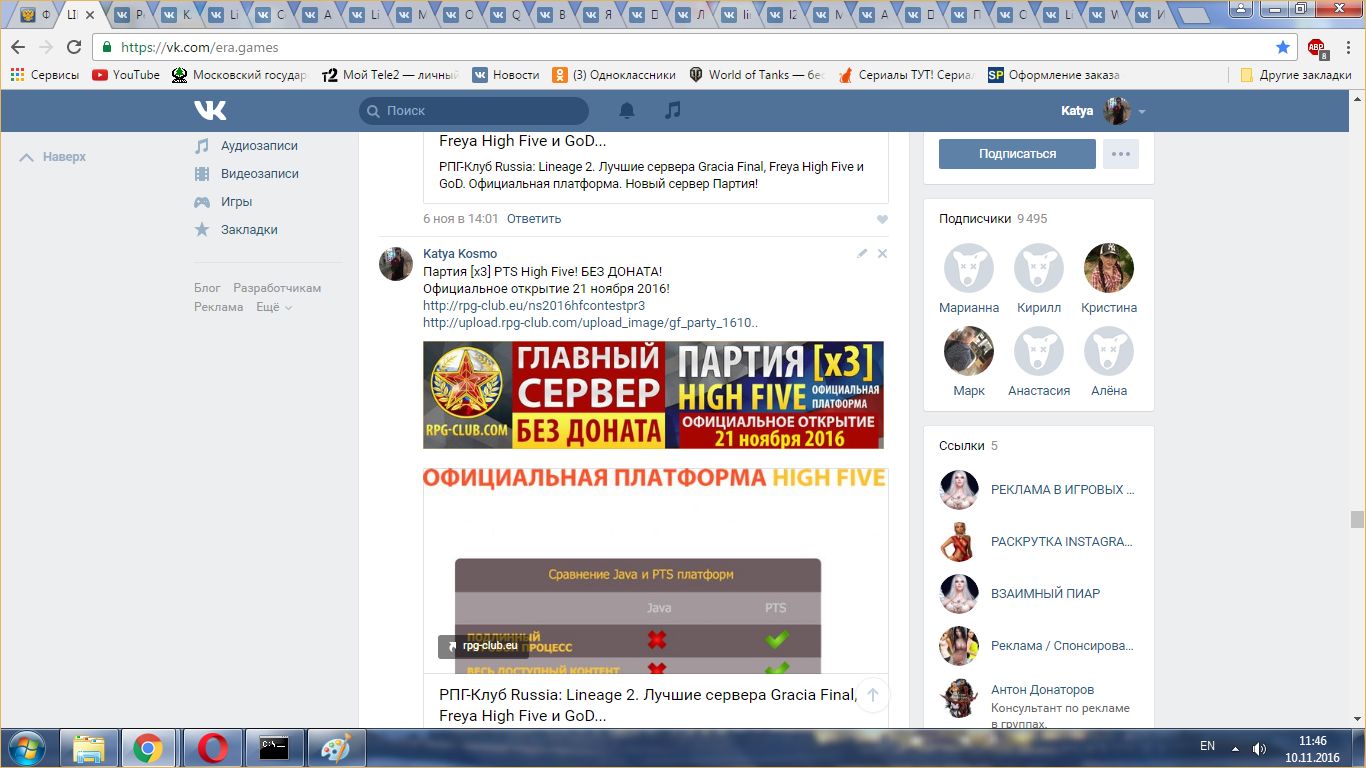Click Ответить under the comment

pos(534,219)
